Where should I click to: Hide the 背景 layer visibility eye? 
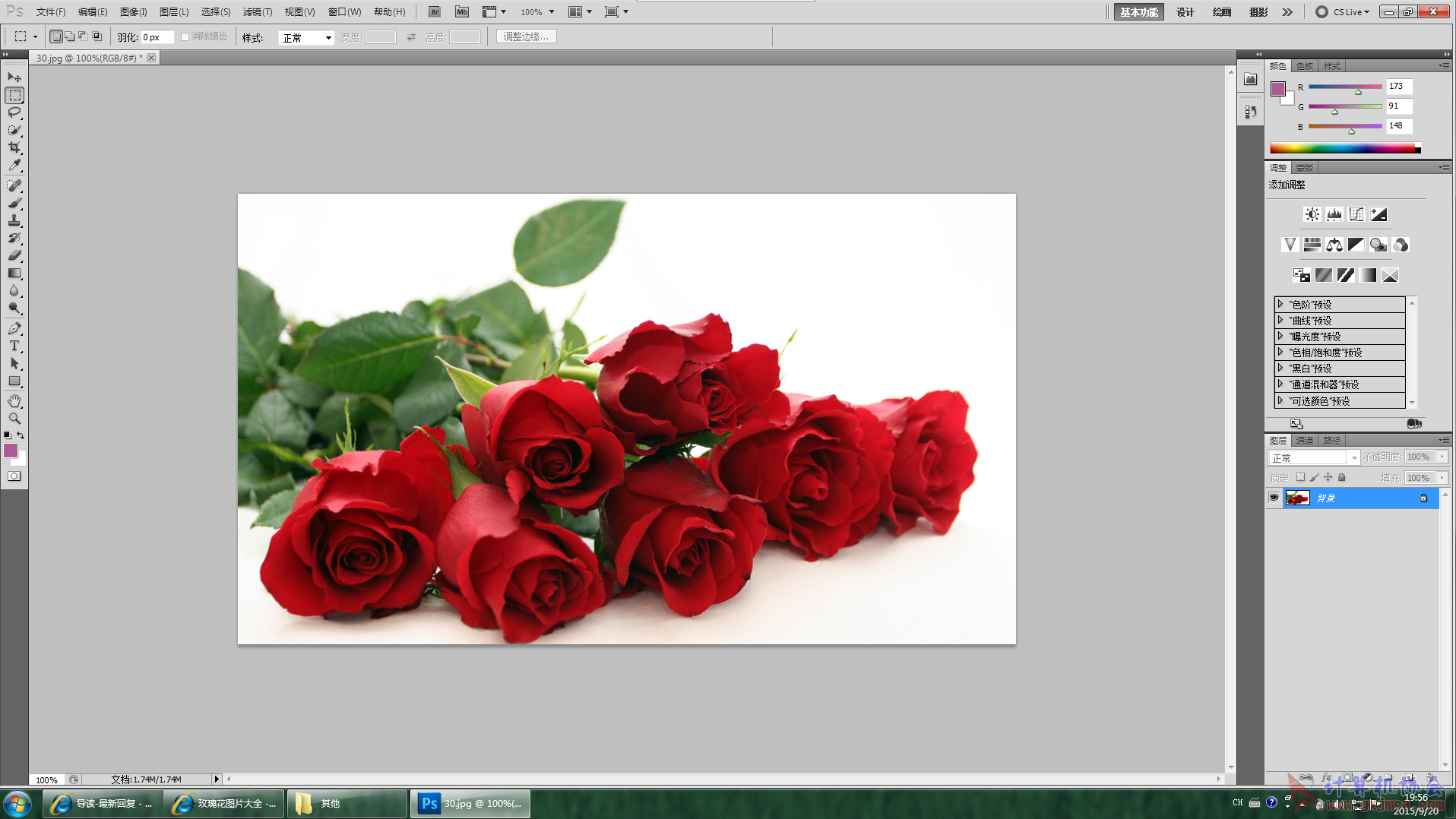[1274, 498]
